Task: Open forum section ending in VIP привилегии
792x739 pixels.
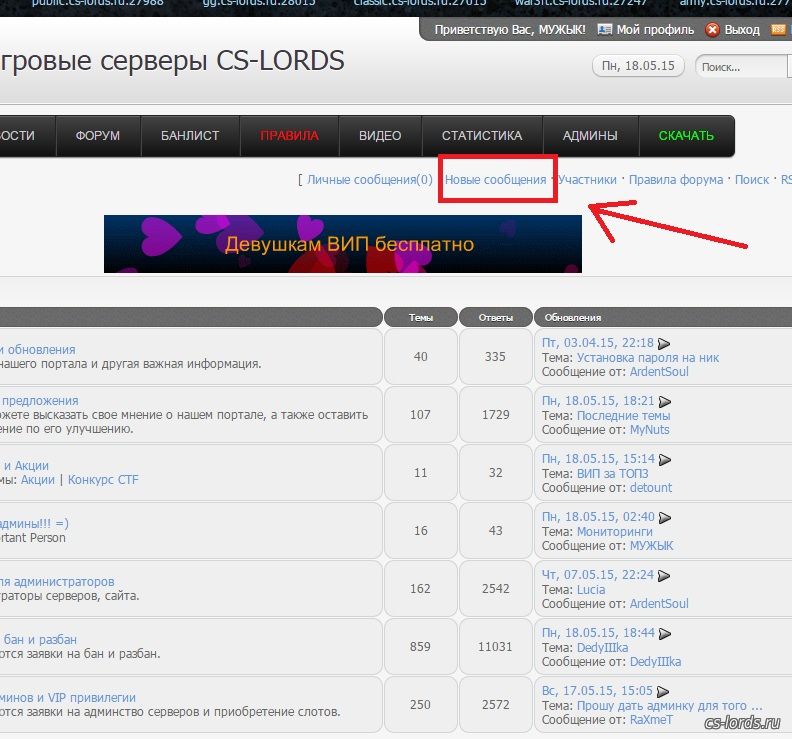Action: pos(68,698)
